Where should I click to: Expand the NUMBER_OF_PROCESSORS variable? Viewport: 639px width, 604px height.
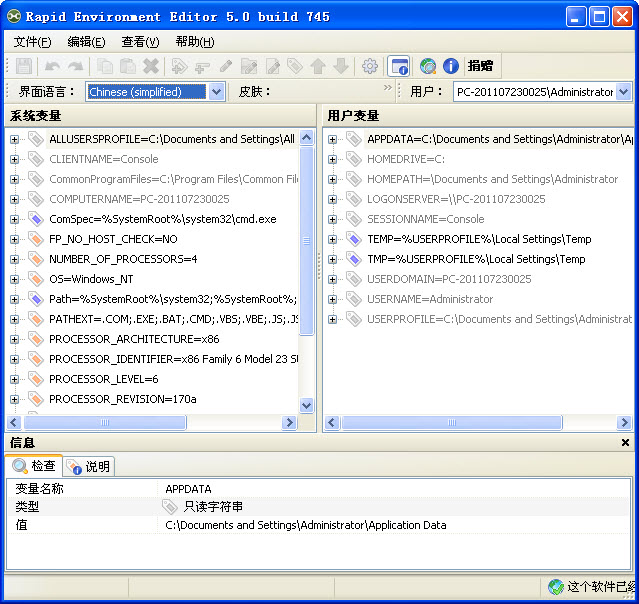(14, 259)
